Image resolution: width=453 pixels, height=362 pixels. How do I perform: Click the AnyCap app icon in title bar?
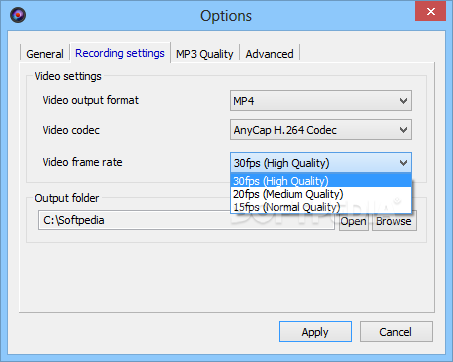point(18,15)
